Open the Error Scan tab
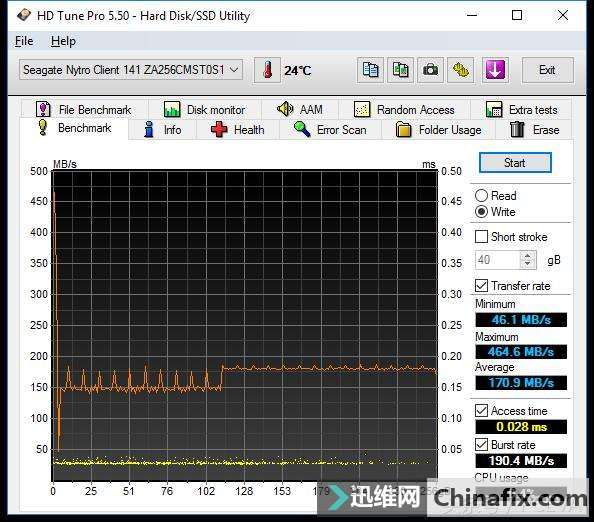Image resolution: width=594 pixels, height=522 pixels. pos(331,130)
